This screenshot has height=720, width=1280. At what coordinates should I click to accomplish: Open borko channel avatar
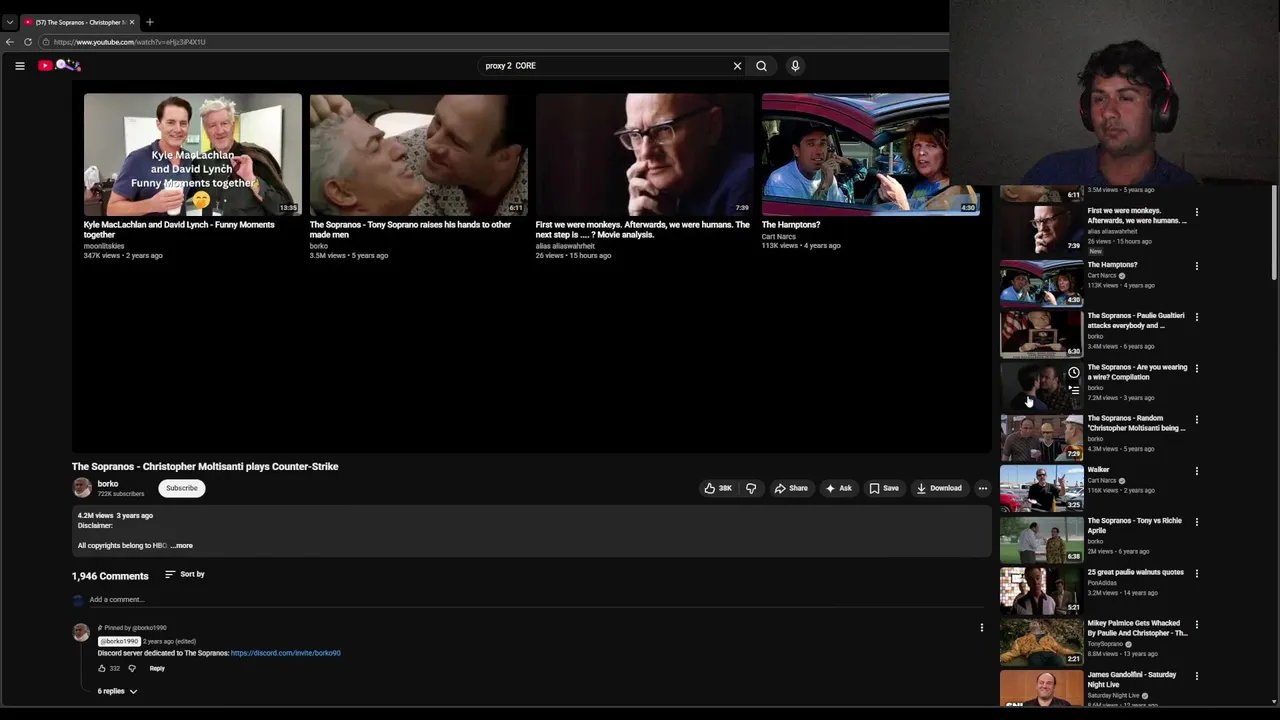point(82,488)
